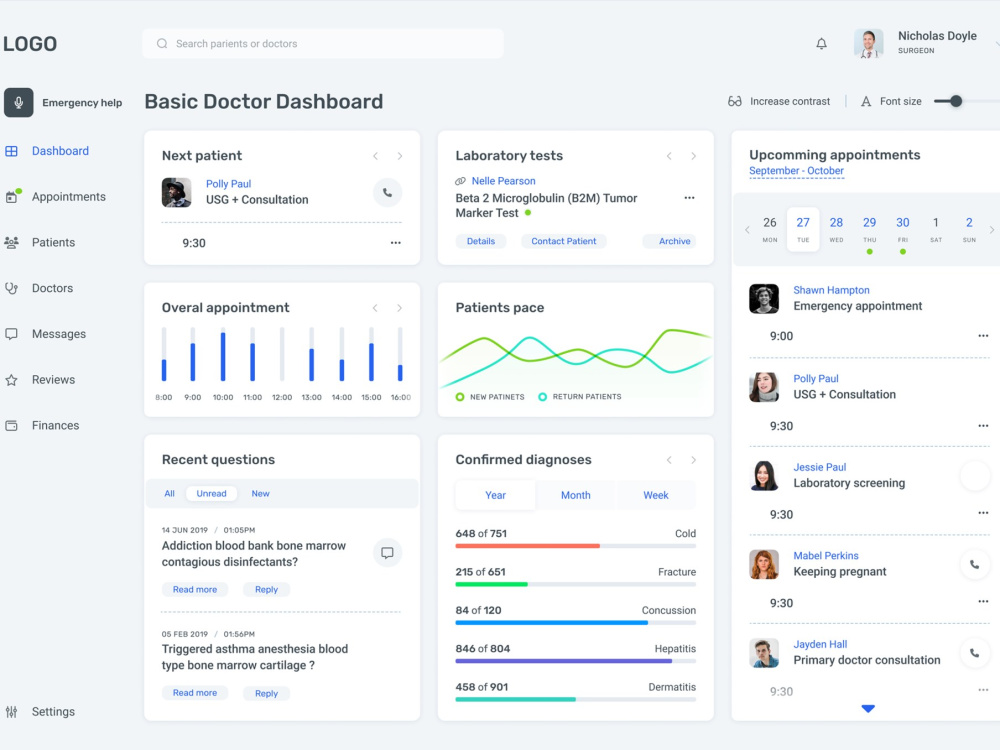This screenshot has width=1000, height=750.
Task: Click the Emergency help microphone icon
Action: pyautogui.click(x=18, y=103)
